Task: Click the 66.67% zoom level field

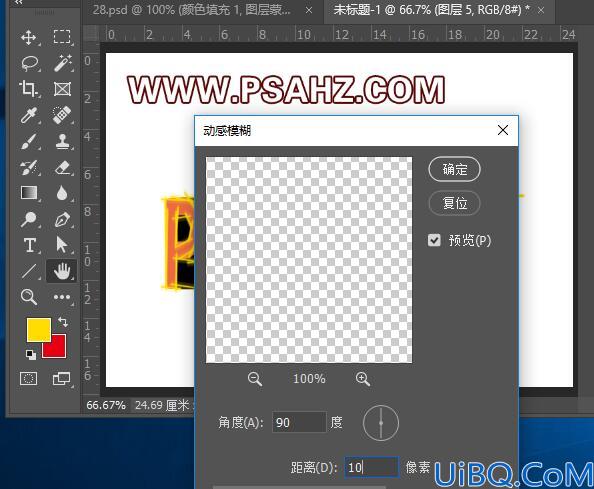Action: tap(106, 405)
